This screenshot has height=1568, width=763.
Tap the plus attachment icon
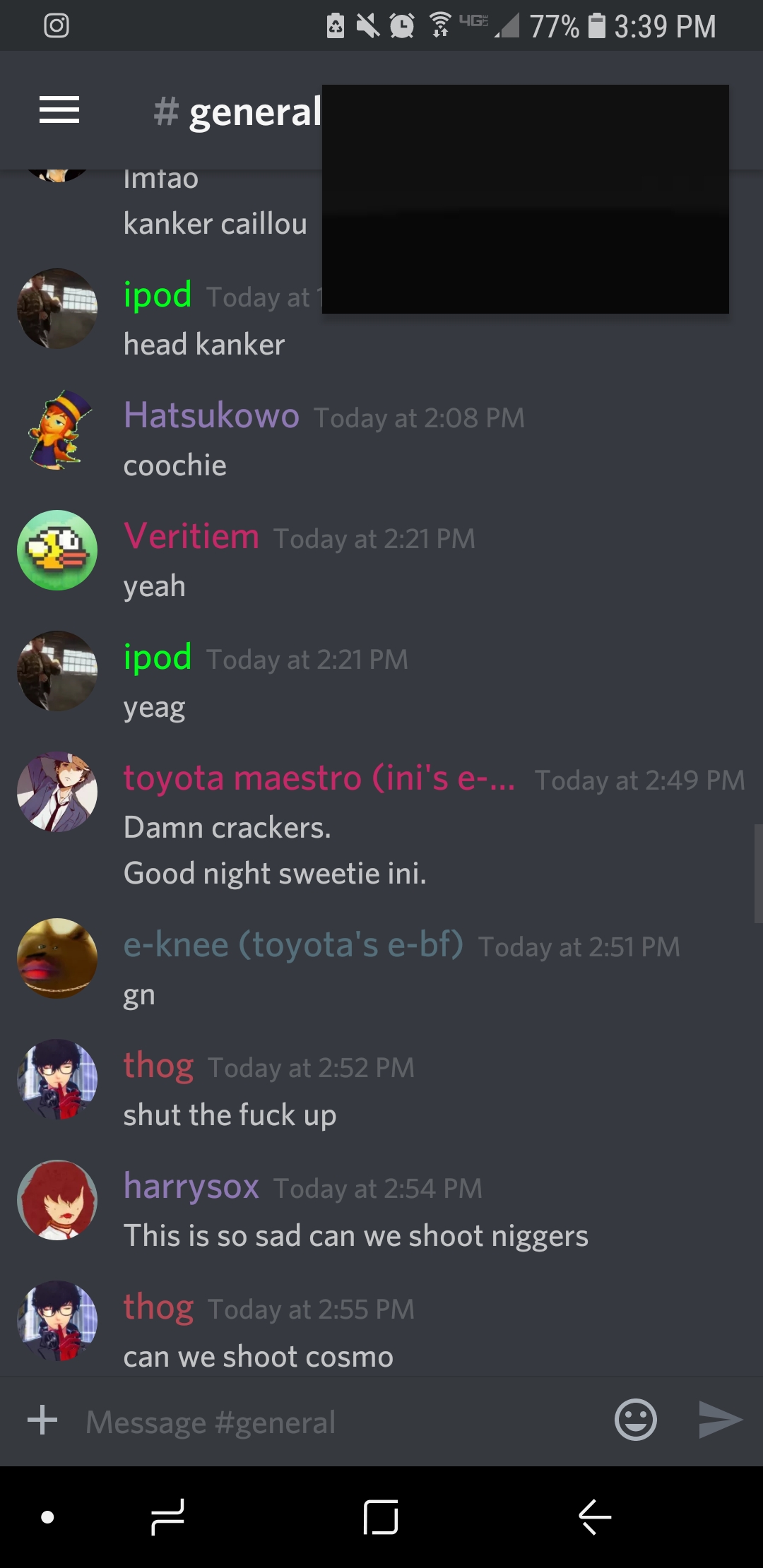(x=42, y=1420)
